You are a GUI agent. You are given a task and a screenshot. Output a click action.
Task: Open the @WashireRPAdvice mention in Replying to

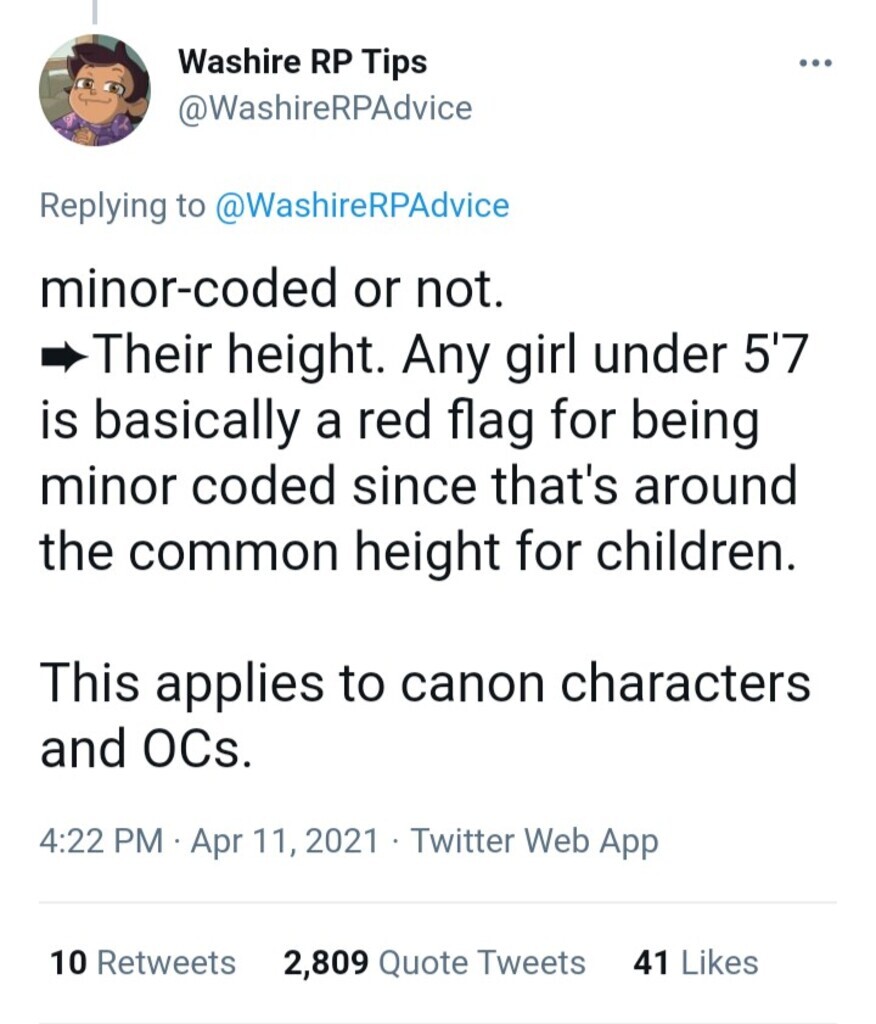click(x=361, y=206)
